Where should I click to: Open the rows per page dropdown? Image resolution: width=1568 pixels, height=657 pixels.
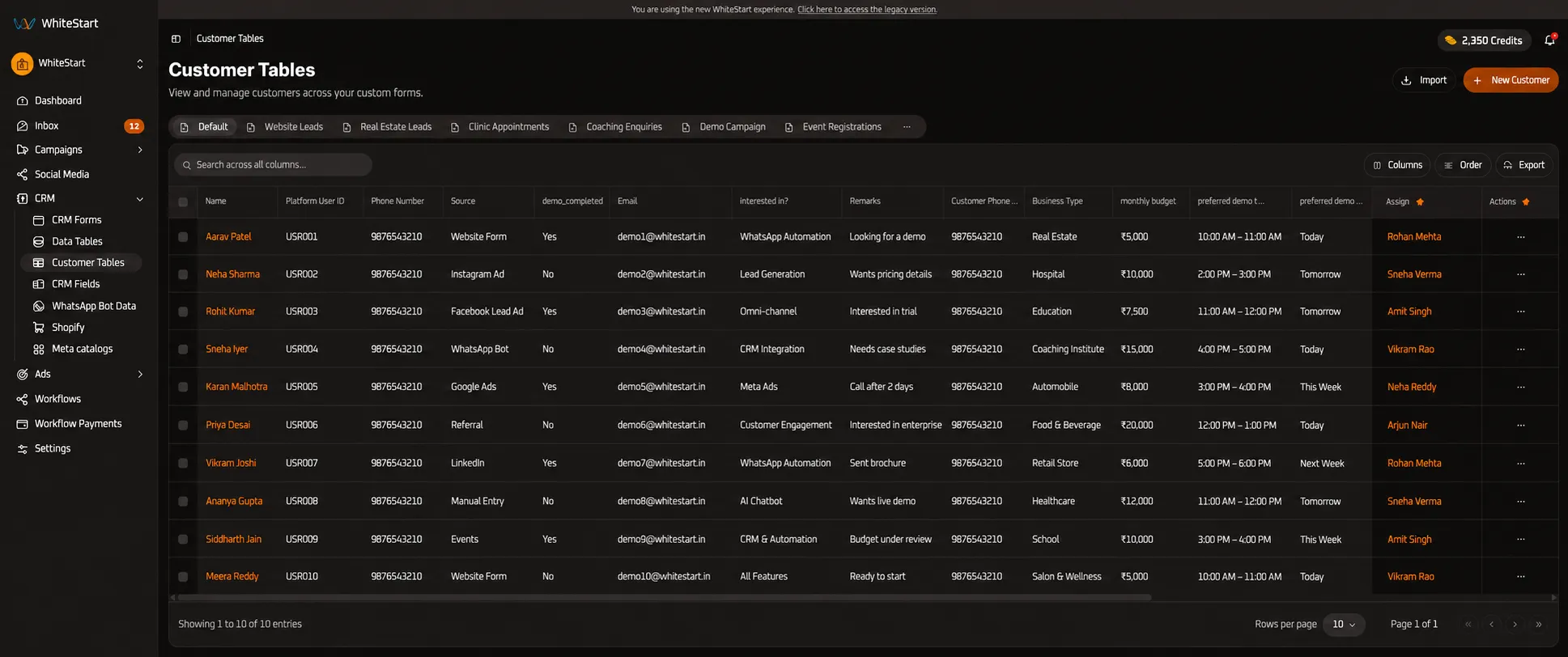pos(1344,624)
